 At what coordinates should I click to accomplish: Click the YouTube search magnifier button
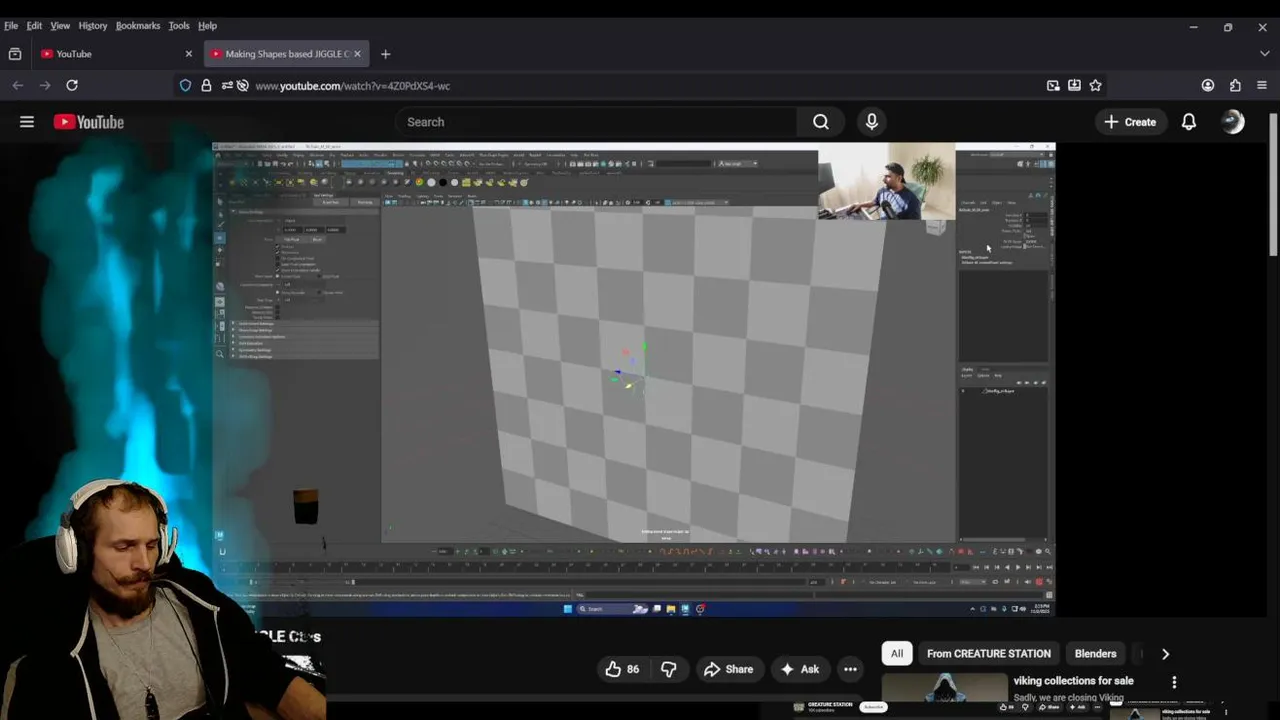[821, 122]
